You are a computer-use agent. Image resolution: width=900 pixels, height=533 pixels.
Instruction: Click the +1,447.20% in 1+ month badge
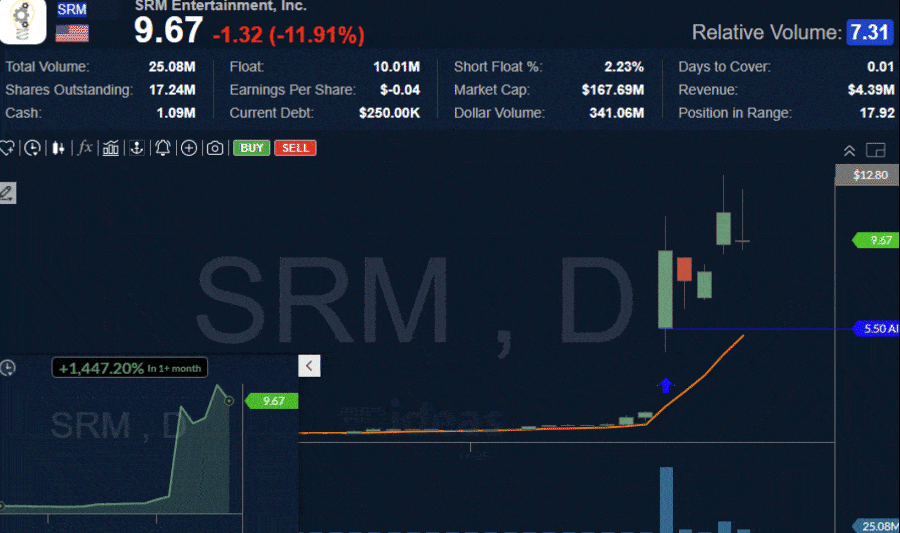pyautogui.click(x=130, y=368)
